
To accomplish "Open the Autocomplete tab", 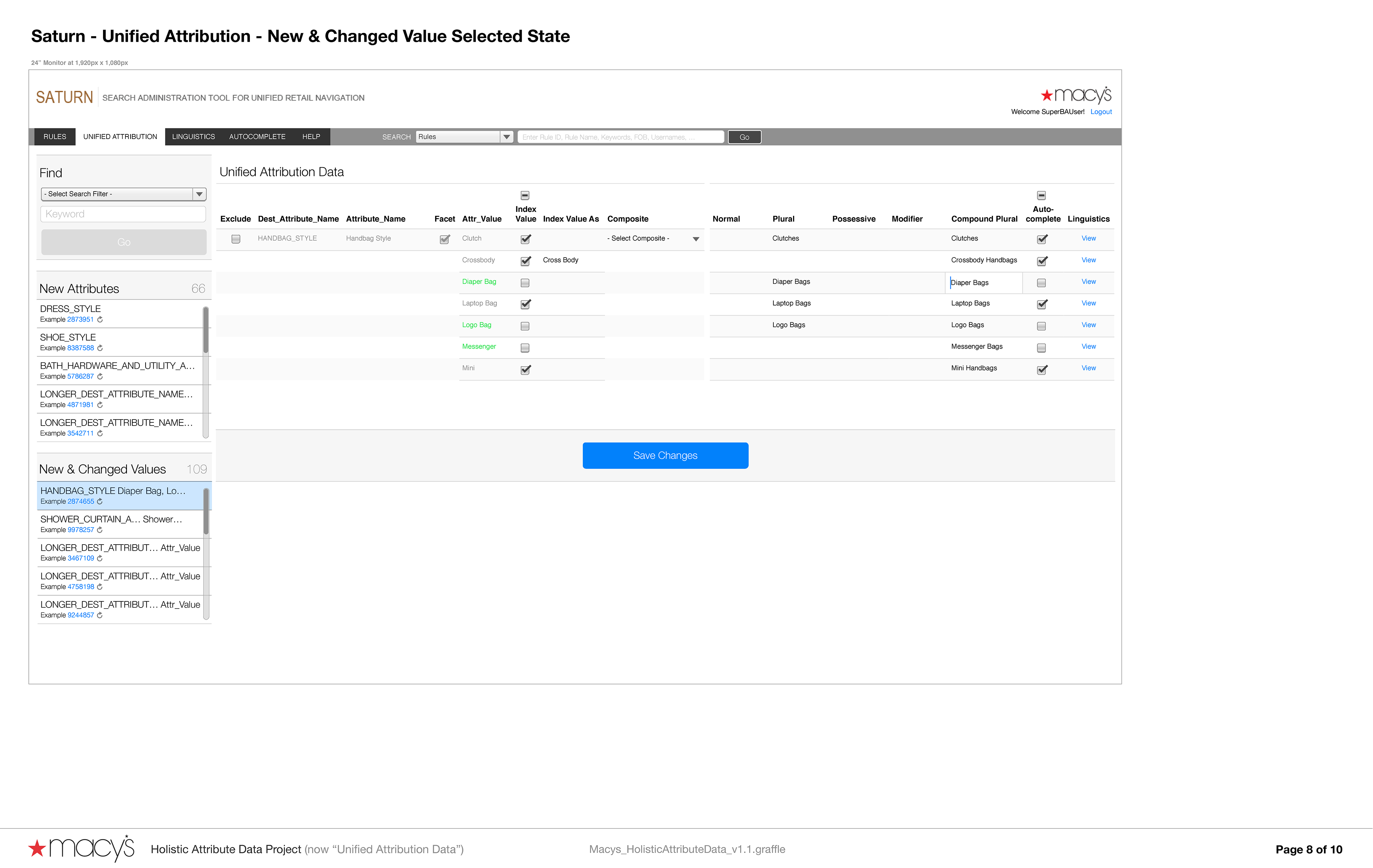I will [x=257, y=137].
